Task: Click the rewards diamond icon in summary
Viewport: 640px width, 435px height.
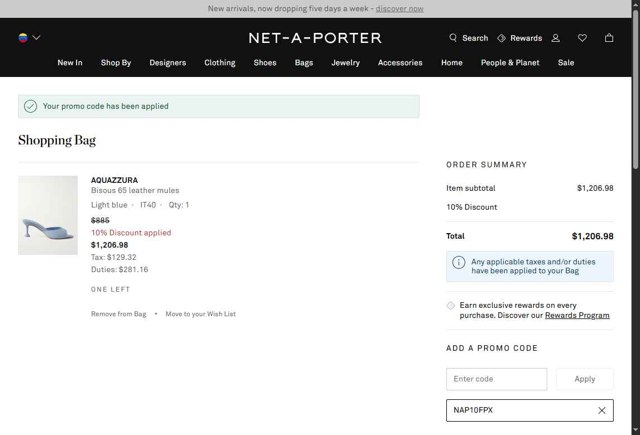Action: (x=451, y=305)
